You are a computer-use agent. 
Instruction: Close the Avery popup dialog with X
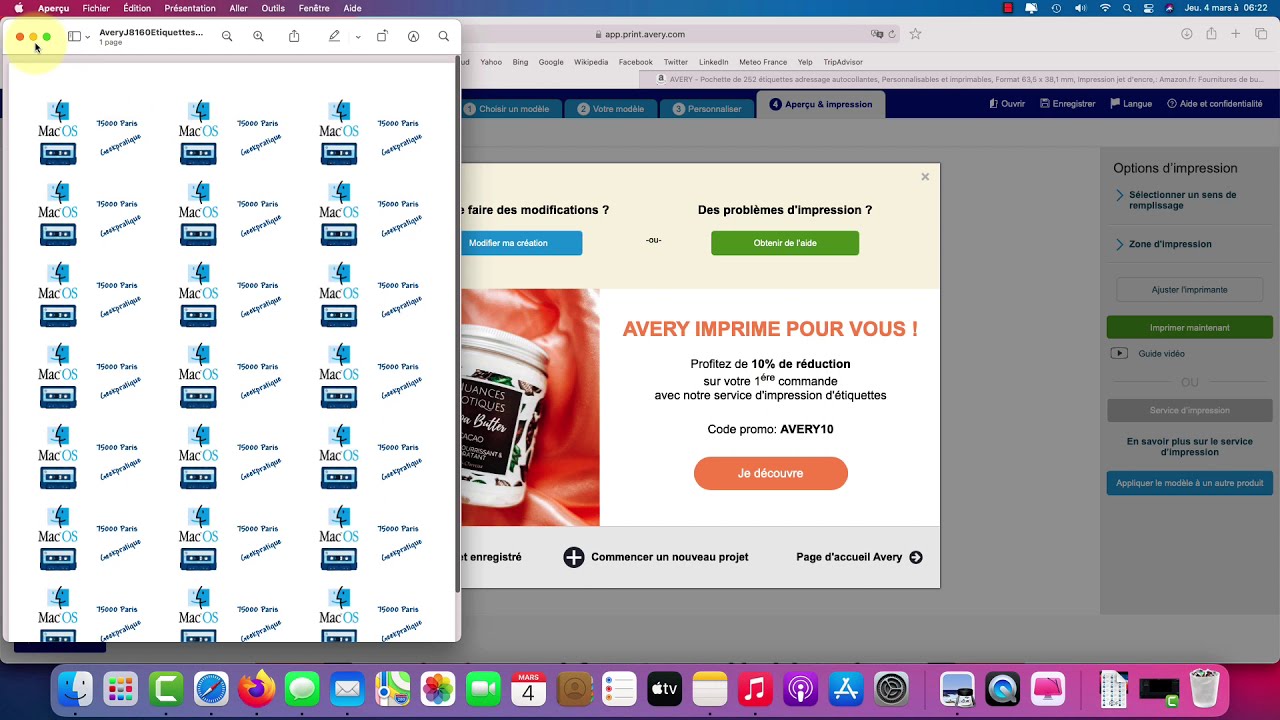pyautogui.click(x=925, y=177)
